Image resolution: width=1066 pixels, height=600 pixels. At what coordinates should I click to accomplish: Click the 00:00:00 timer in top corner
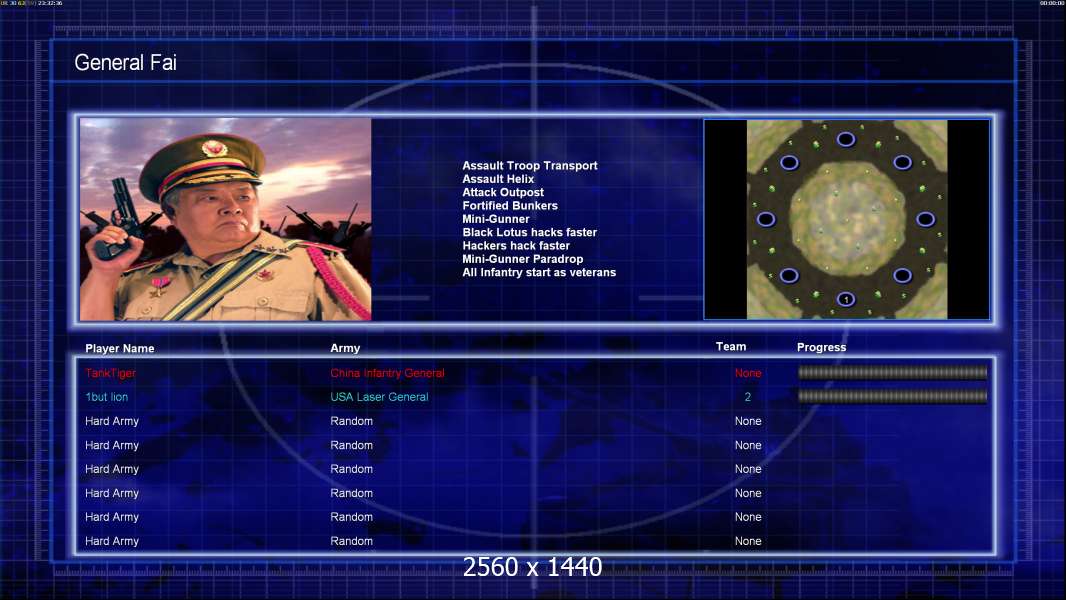click(x=1051, y=3)
